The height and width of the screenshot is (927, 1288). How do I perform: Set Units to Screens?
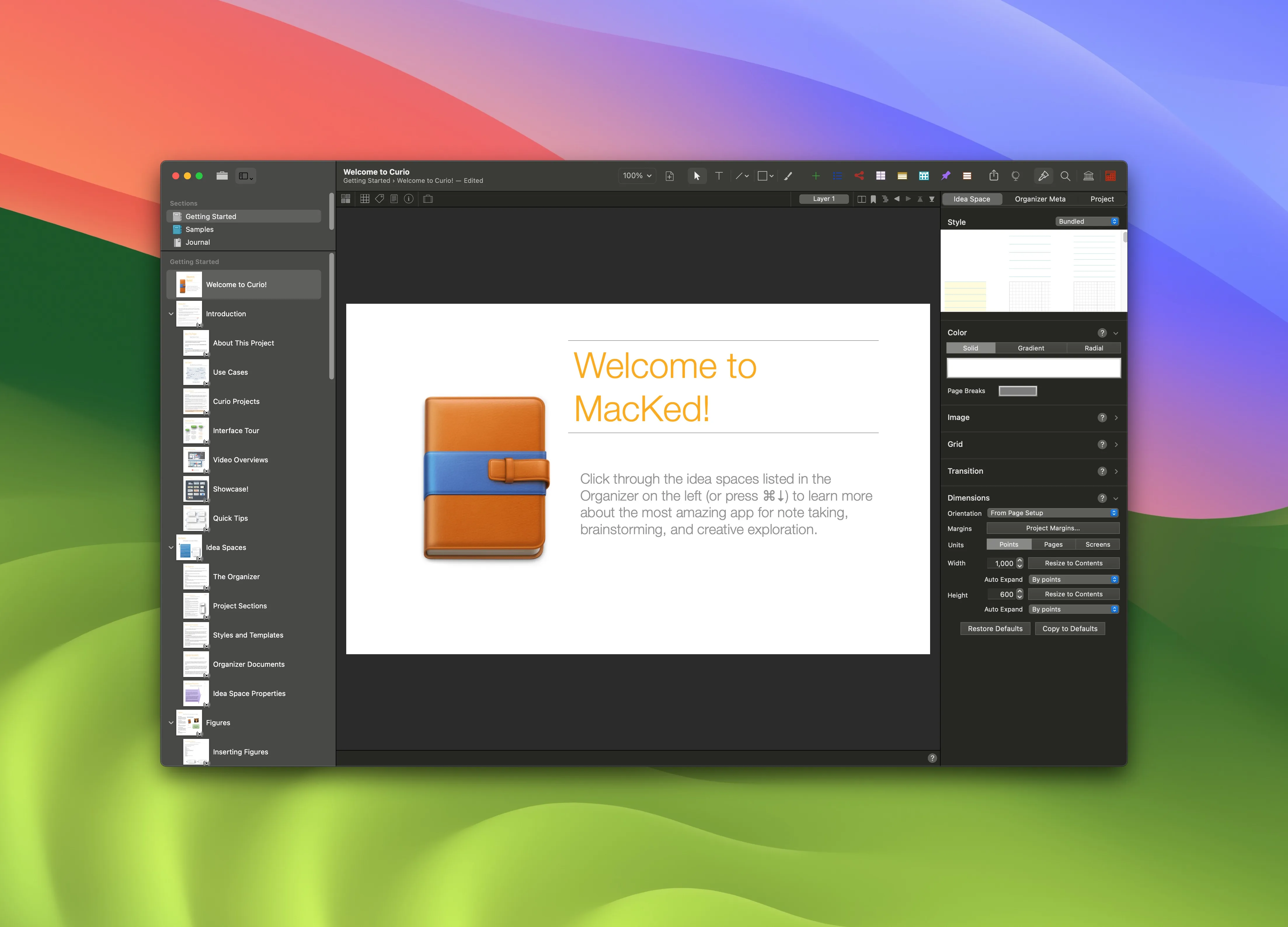click(1097, 545)
